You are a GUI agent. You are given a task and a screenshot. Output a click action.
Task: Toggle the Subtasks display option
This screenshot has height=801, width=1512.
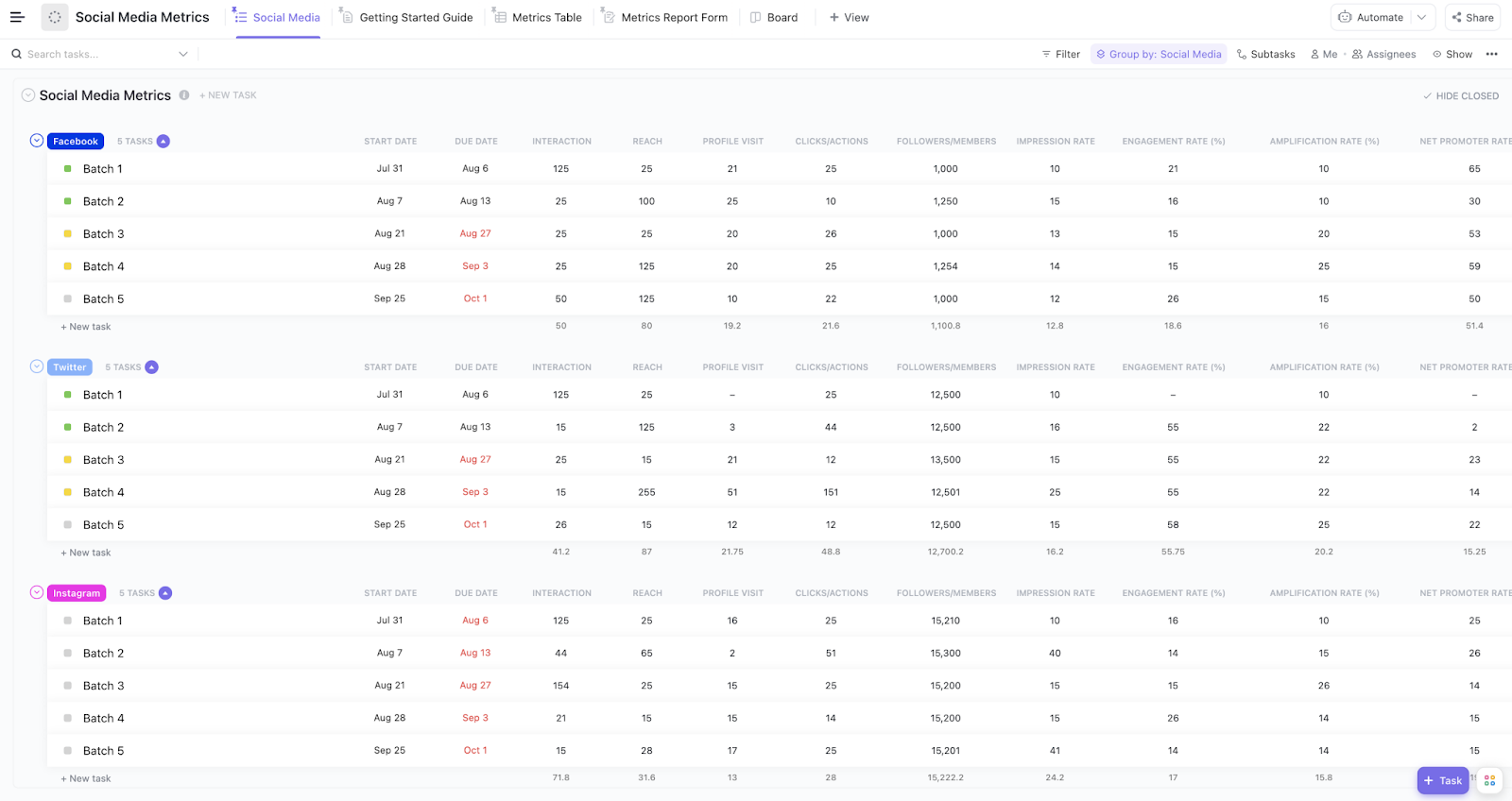1266,54
